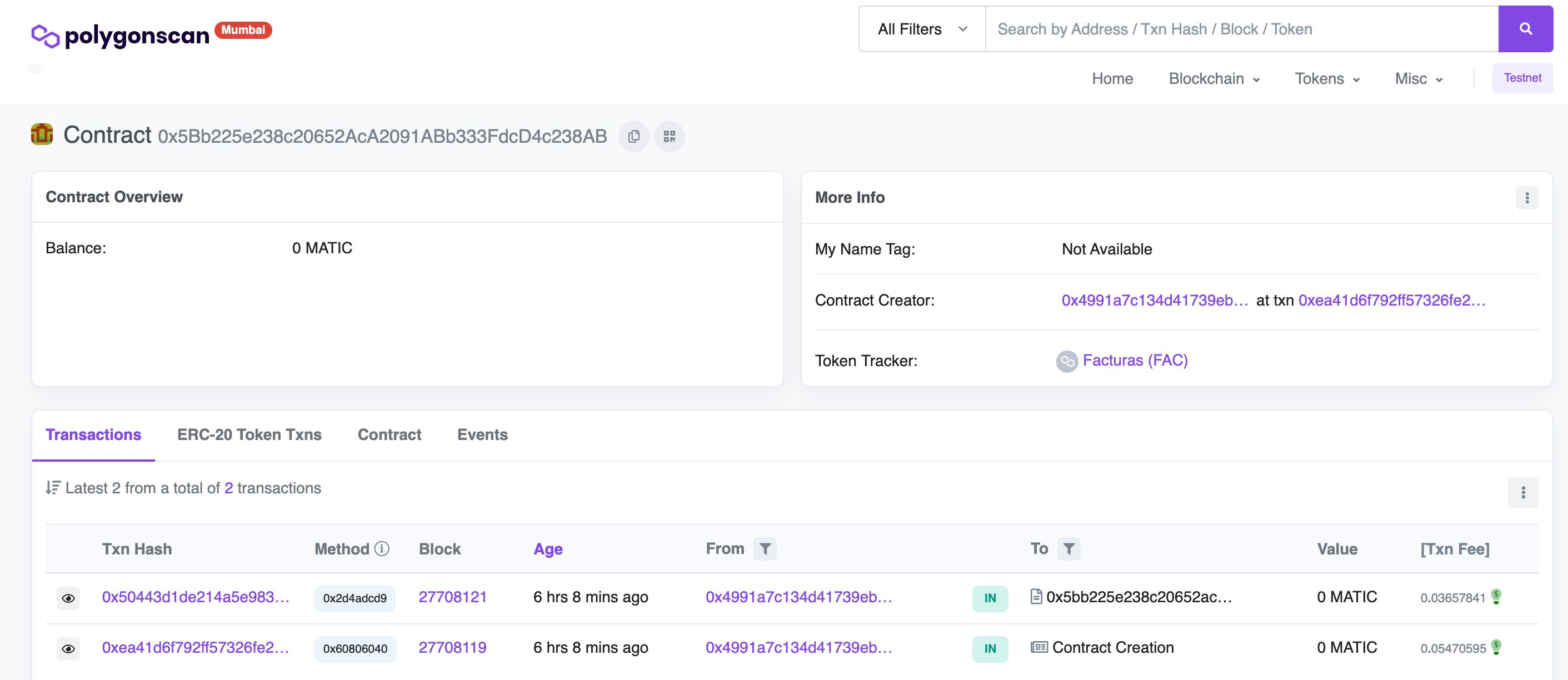Click Not Available name tag value

point(1107,249)
